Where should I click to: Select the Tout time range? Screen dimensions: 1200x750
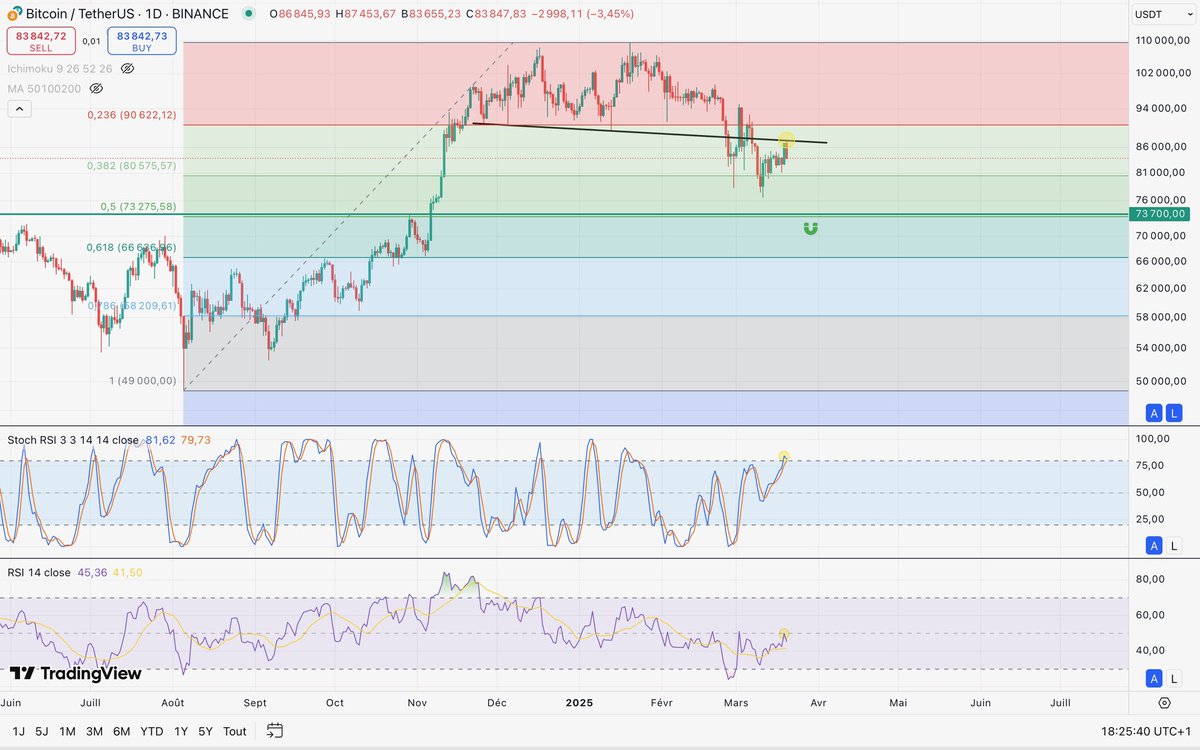[x=235, y=731]
